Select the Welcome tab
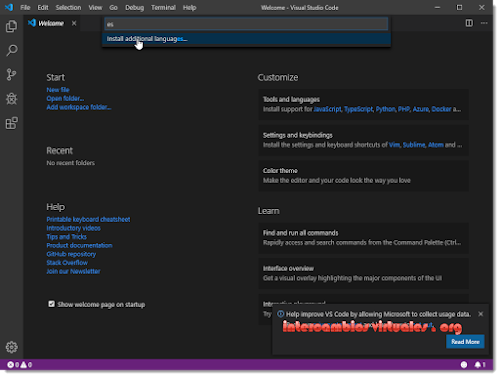This screenshot has height=377, width=500. tap(51, 23)
